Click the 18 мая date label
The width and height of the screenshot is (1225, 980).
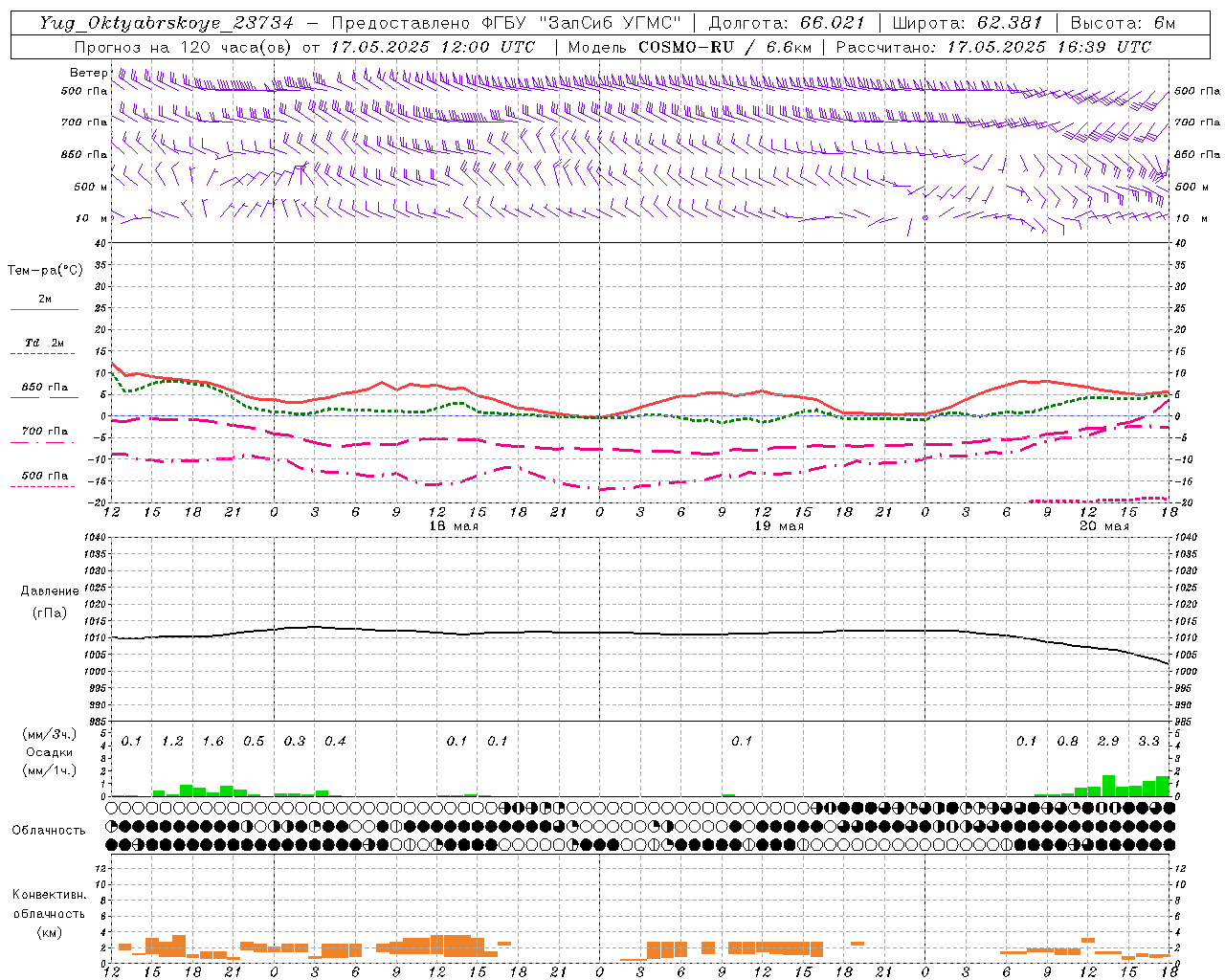coord(454,526)
